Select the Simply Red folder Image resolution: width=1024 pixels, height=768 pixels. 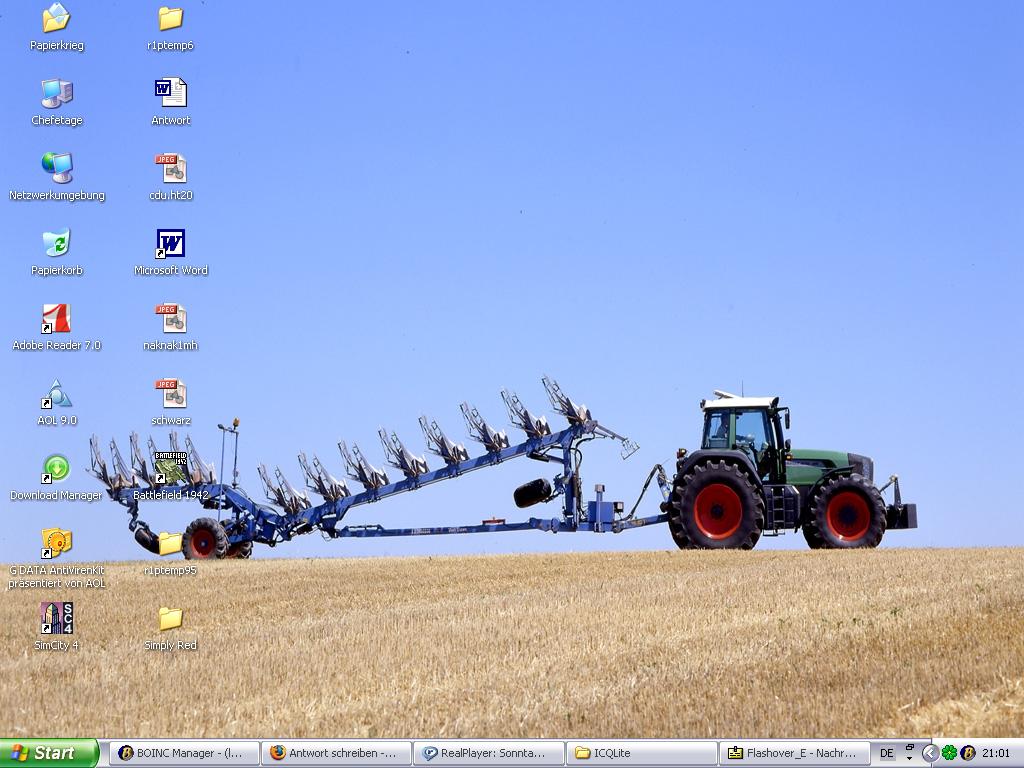(171, 619)
